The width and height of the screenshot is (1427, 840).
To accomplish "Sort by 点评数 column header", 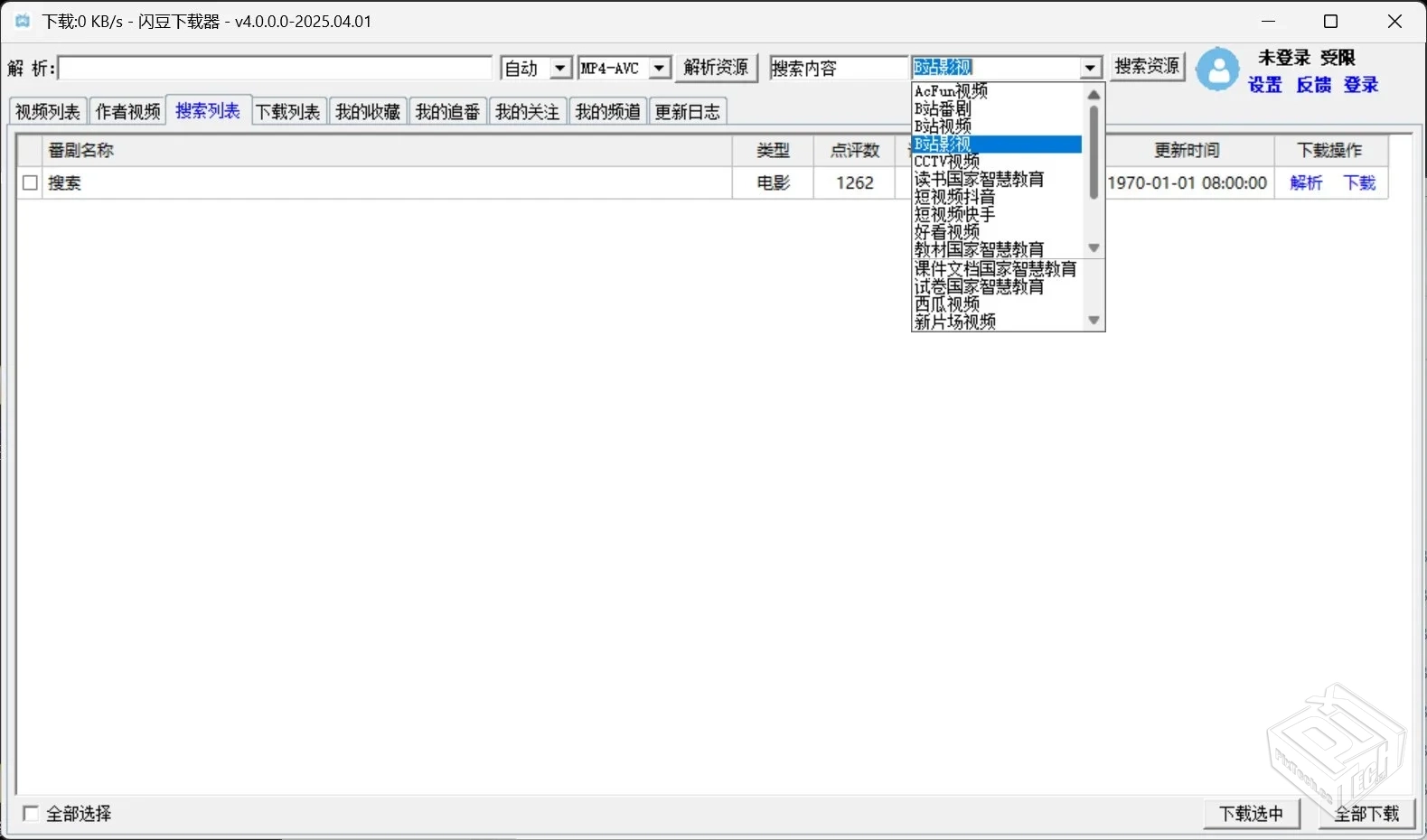I will (x=854, y=150).
